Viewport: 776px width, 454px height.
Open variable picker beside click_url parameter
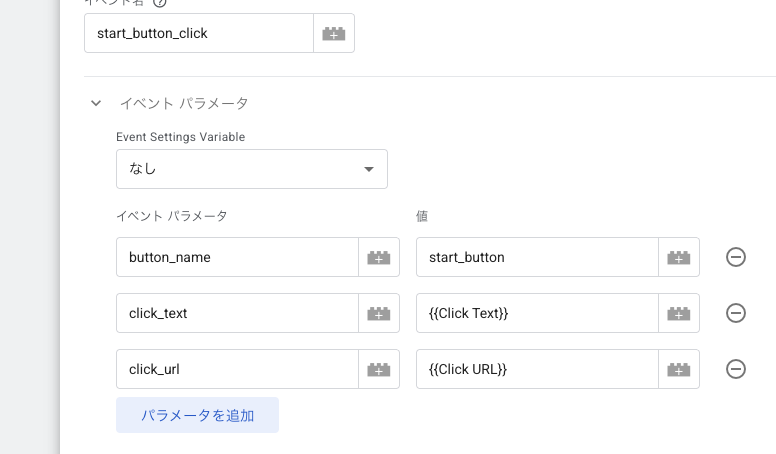pos(379,369)
